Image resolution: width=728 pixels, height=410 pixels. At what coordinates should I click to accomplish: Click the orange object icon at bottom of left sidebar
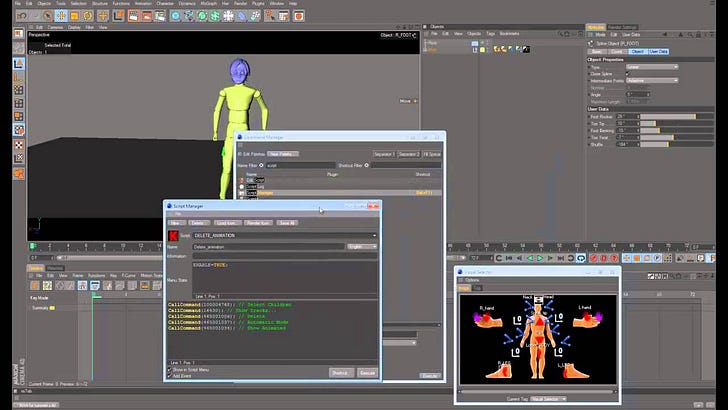pos(19,174)
